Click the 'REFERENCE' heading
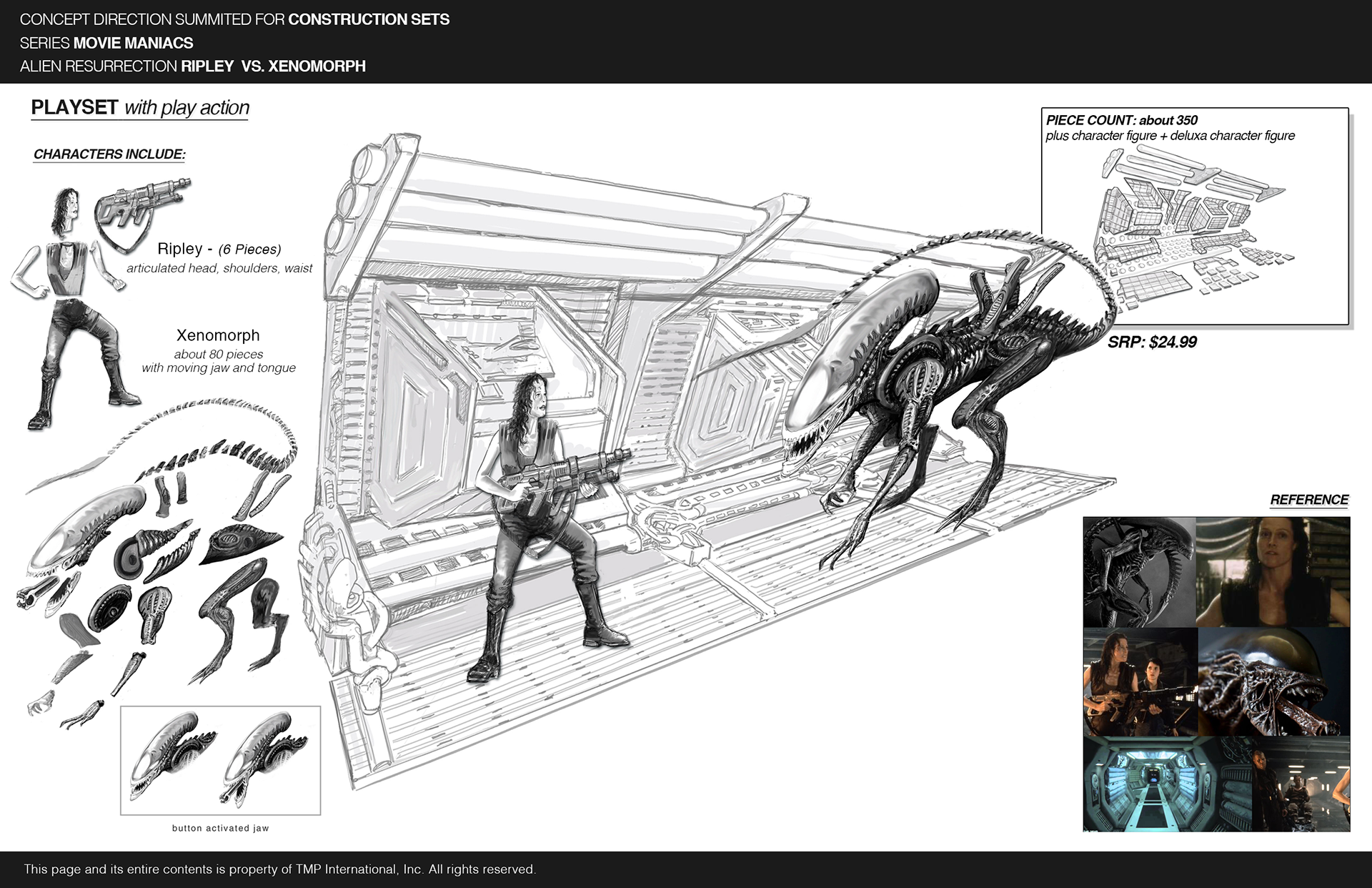Viewport: 1372px width, 888px height. 1309,500
